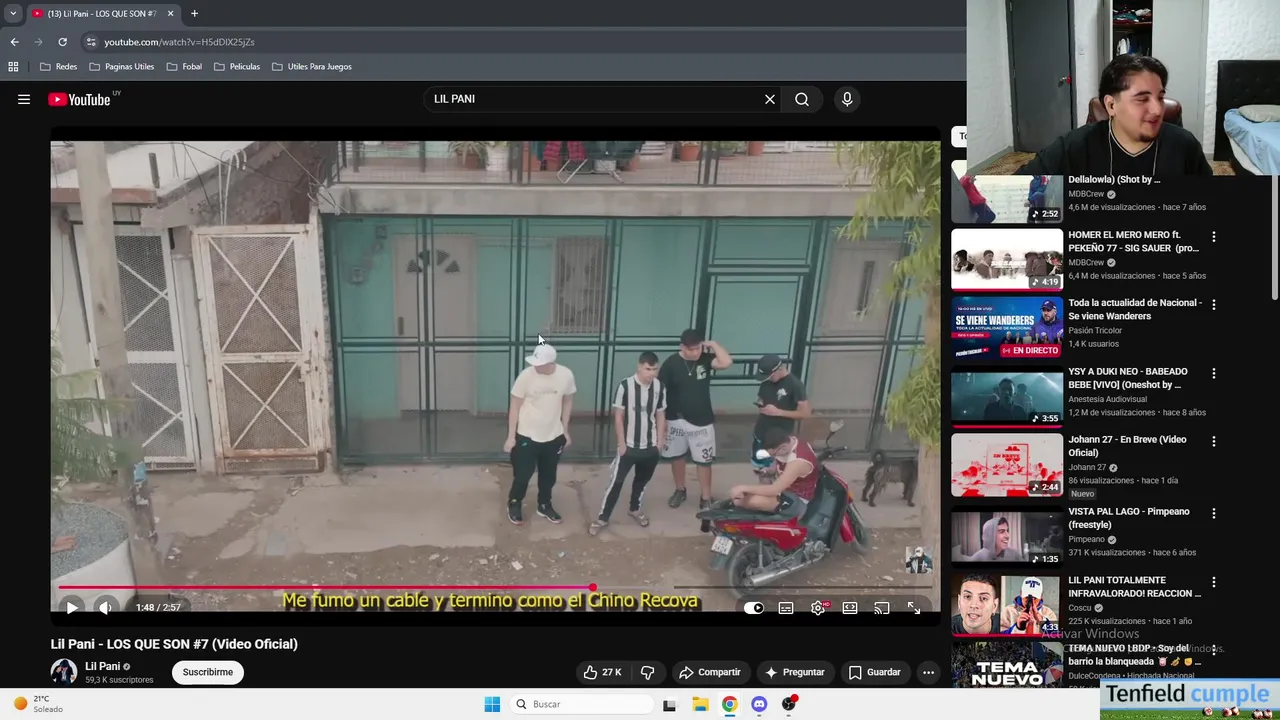Image resolution: width=1280 pixels, height=720 pixels.
Task: Open the Lil Pani channel name link
Action: [103, 666]
